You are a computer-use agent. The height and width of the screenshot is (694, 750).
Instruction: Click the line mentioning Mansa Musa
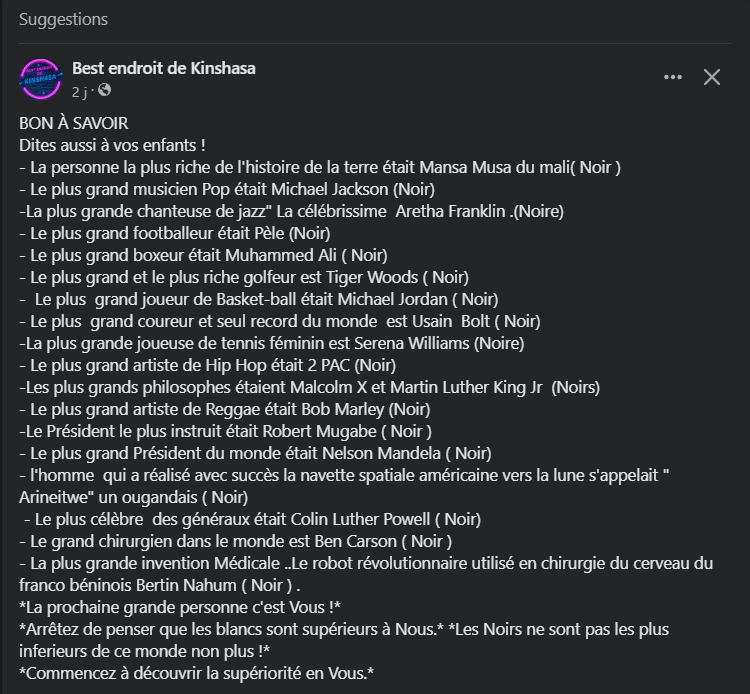tap(320, 167)
